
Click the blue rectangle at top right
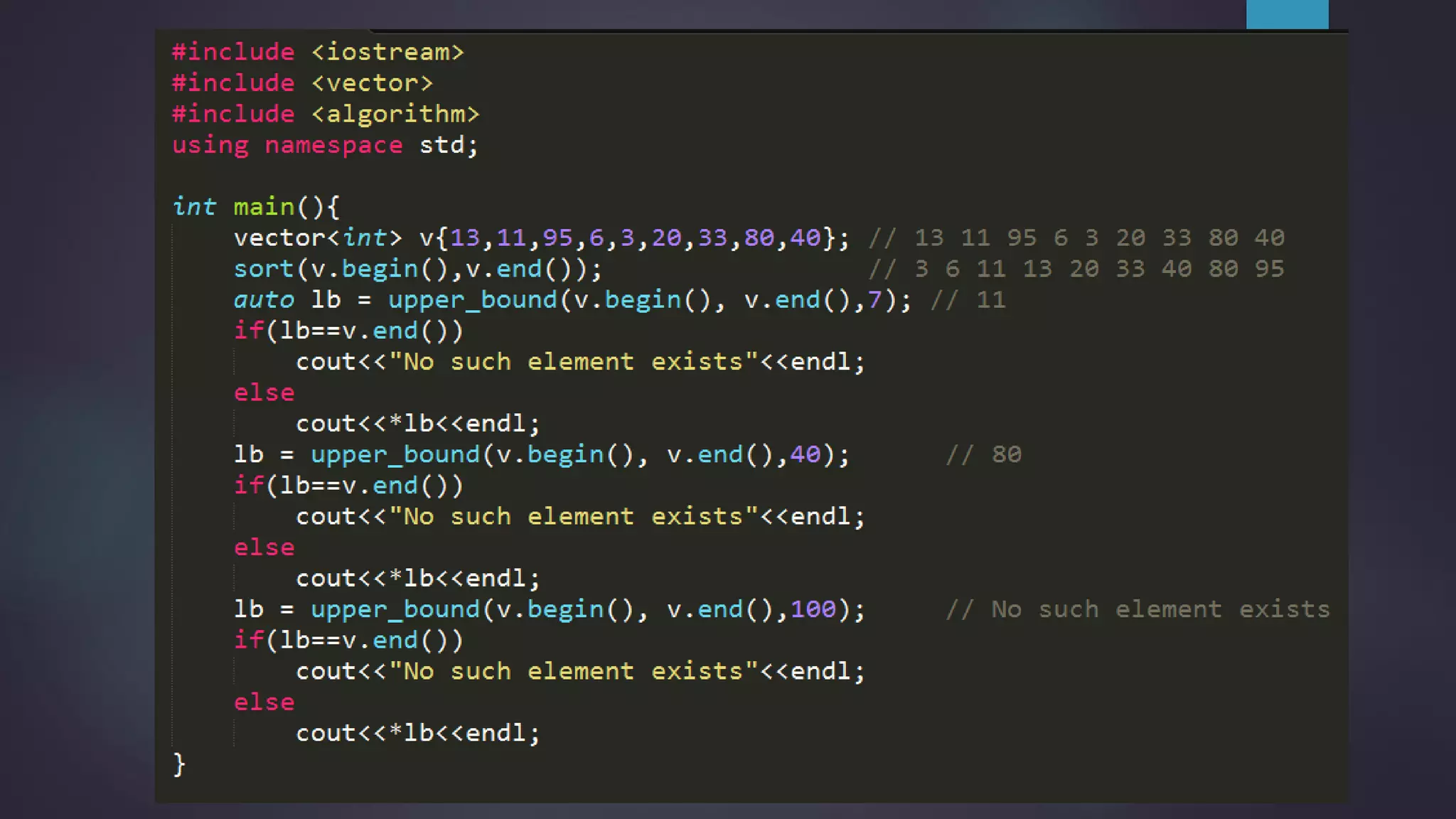coord(1287,14)
